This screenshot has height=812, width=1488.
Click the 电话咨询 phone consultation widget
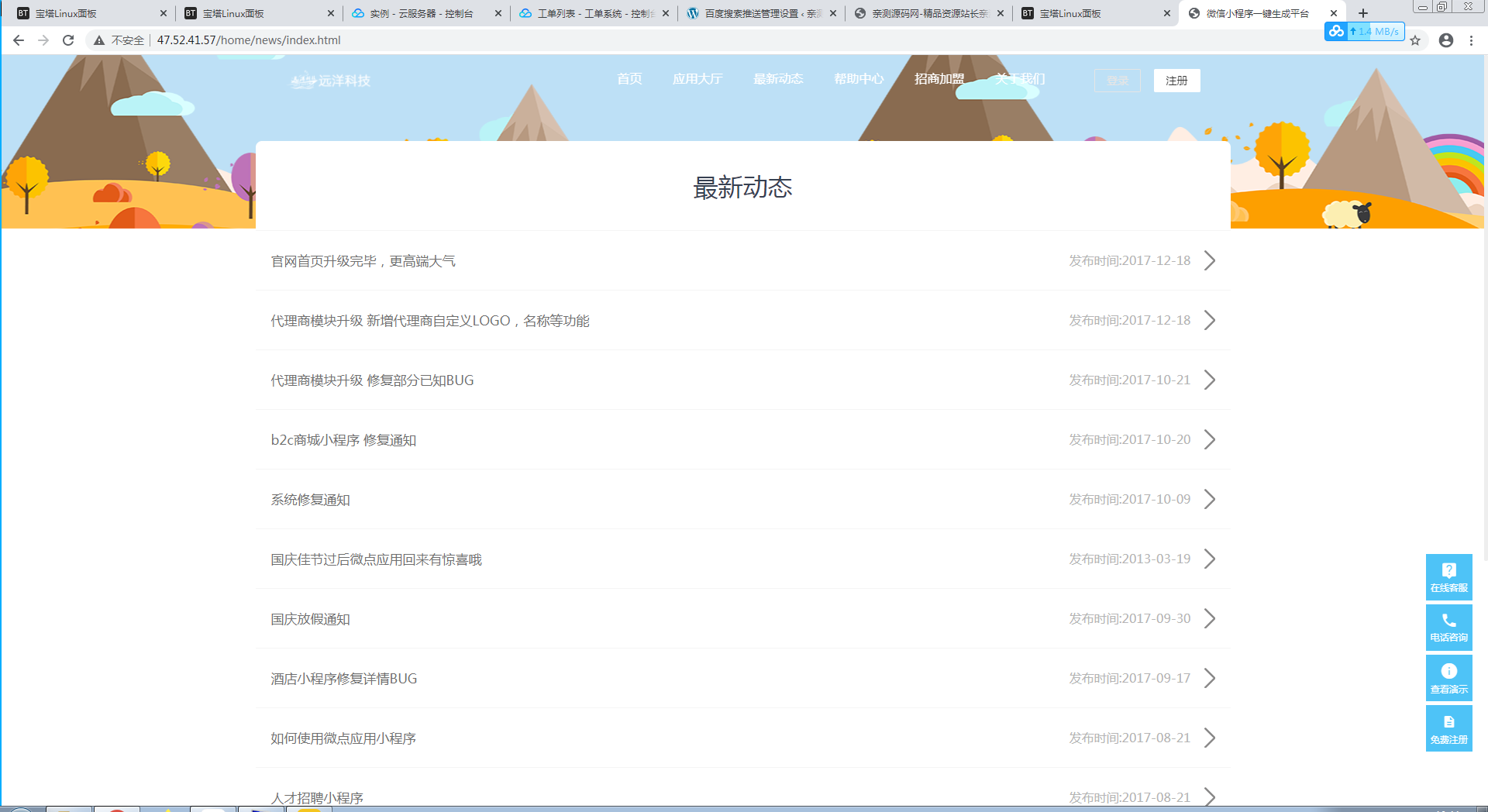tap(1449, 628)
